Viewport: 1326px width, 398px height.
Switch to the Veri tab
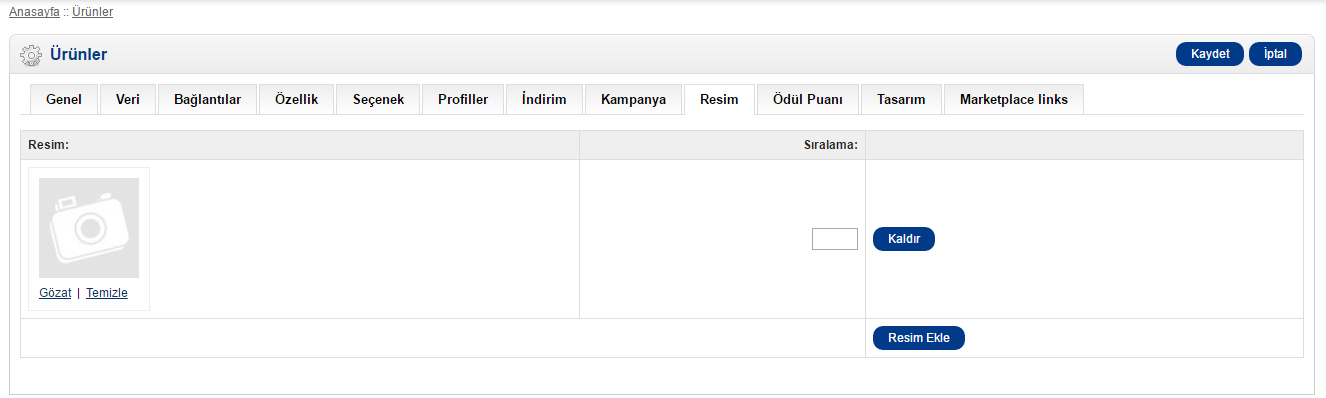[x=128, y=99]
